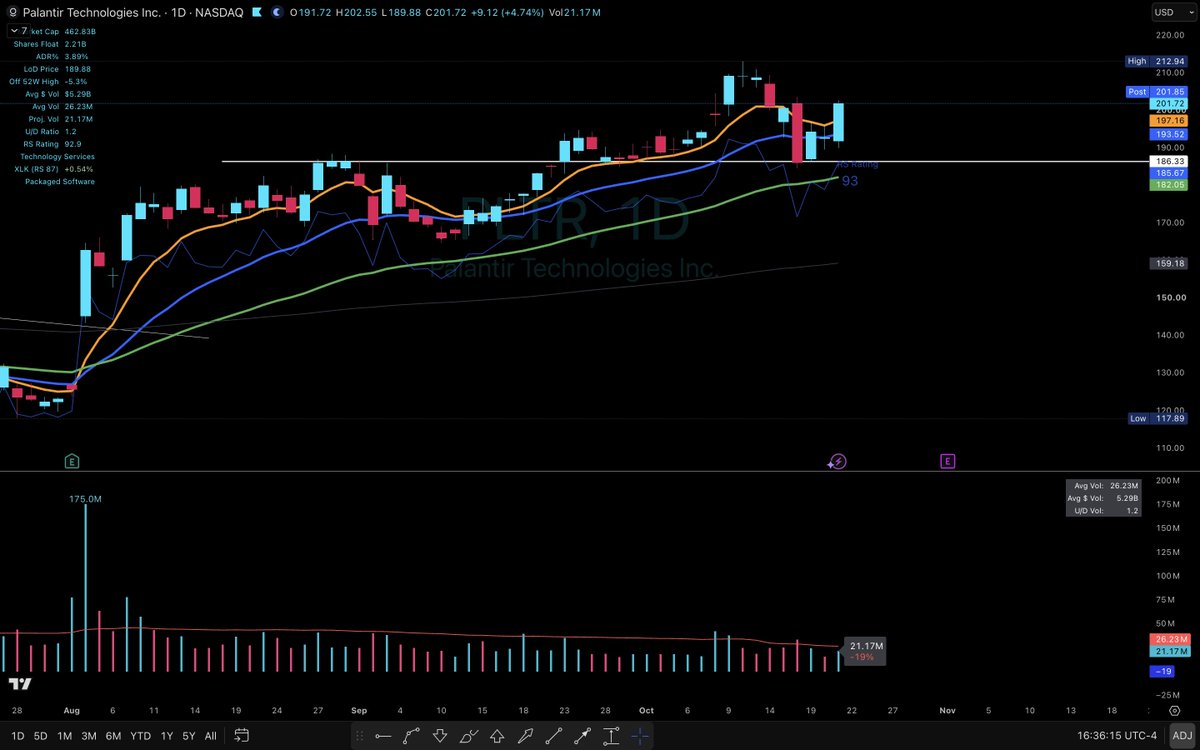Image resolution: width=1200 pixels, height=750 pixels.
Task: Open chart settings gear on time axis
Action: click(x=1174, y=710)
